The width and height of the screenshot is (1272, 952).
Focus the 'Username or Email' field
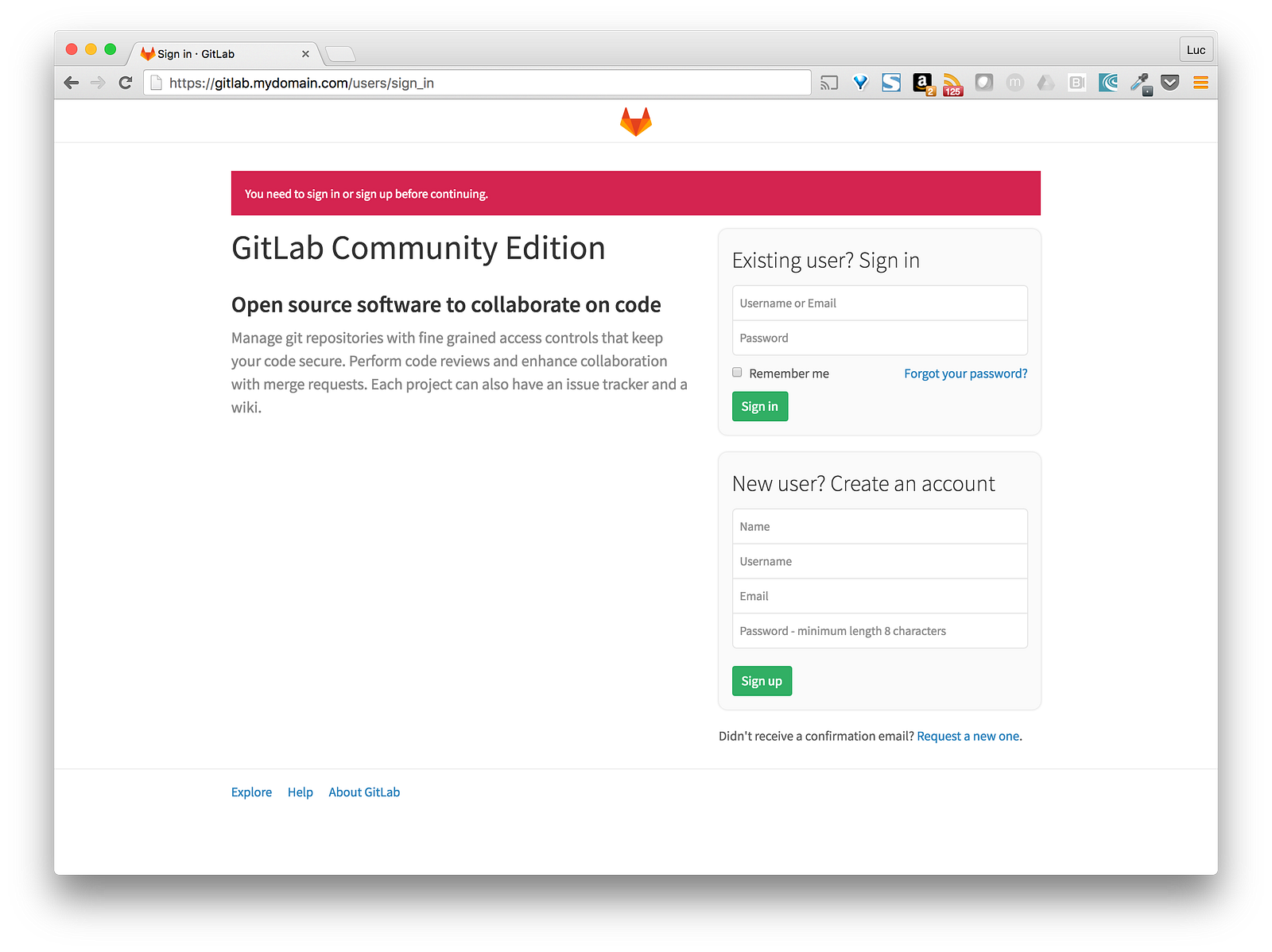[x=880, y=303]
